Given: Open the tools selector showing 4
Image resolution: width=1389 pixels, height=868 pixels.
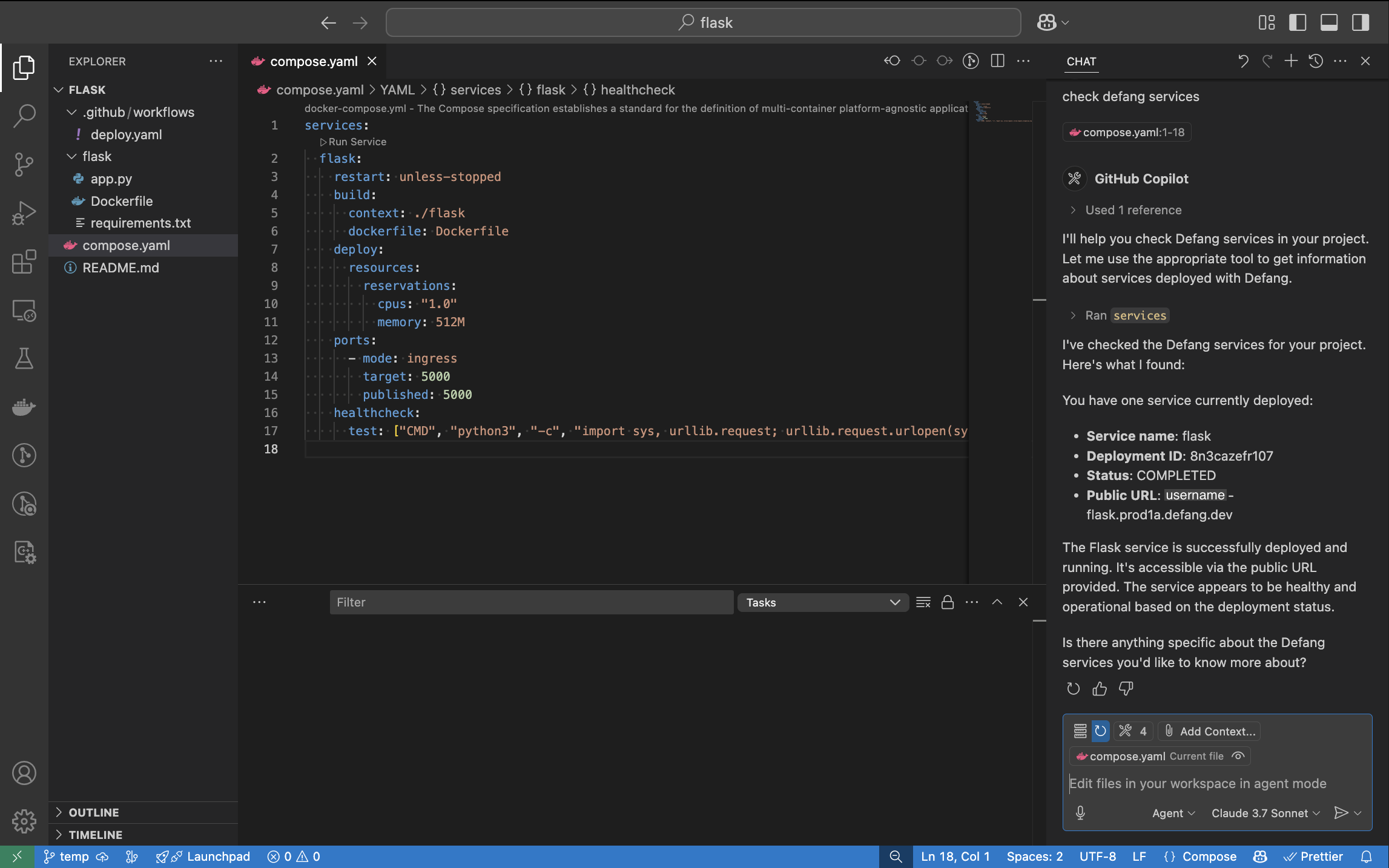Looking at the screenshot, I should [1133, 731].
